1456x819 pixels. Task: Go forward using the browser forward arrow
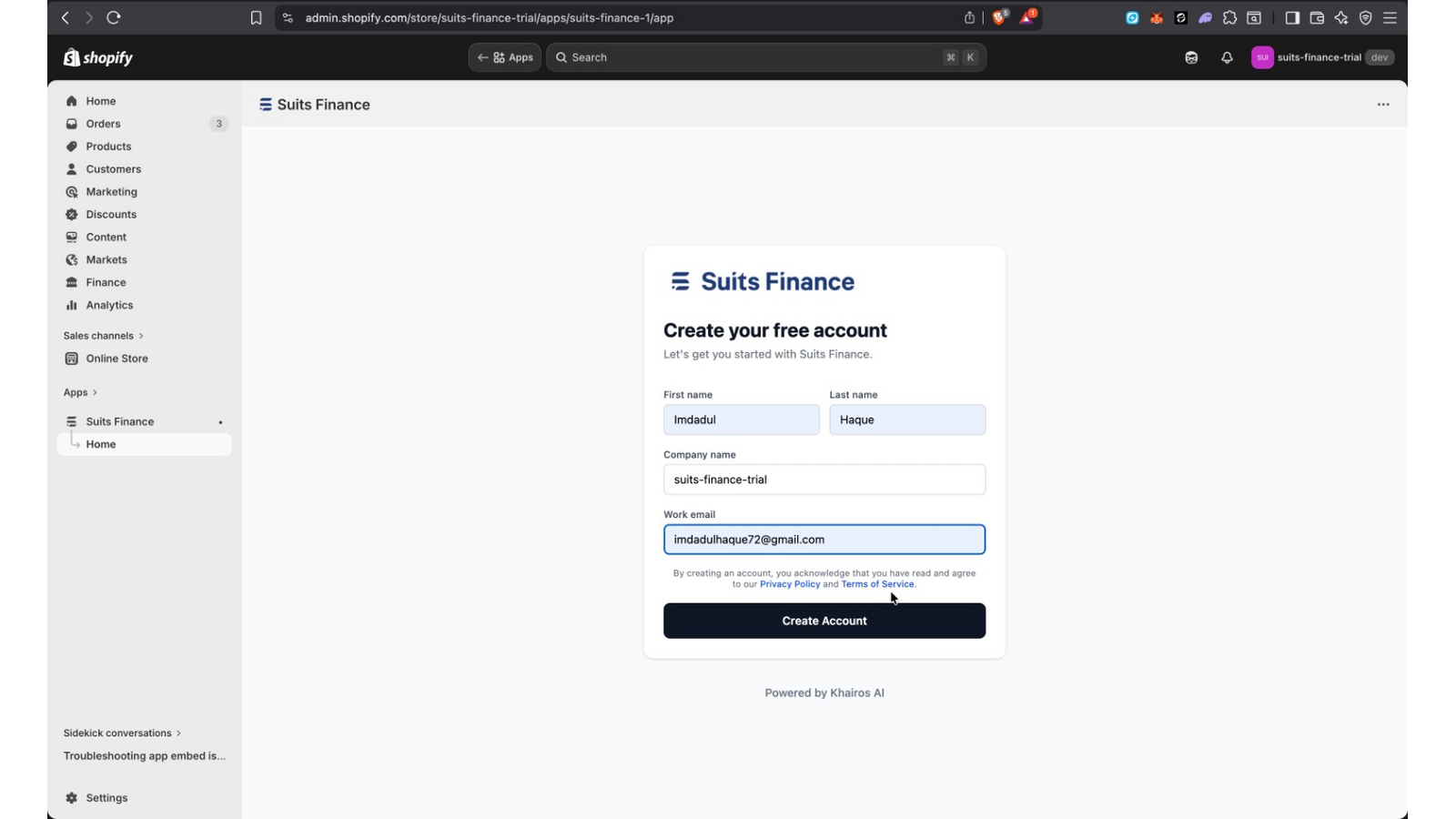pyautogui.click(x=89, y=17)
